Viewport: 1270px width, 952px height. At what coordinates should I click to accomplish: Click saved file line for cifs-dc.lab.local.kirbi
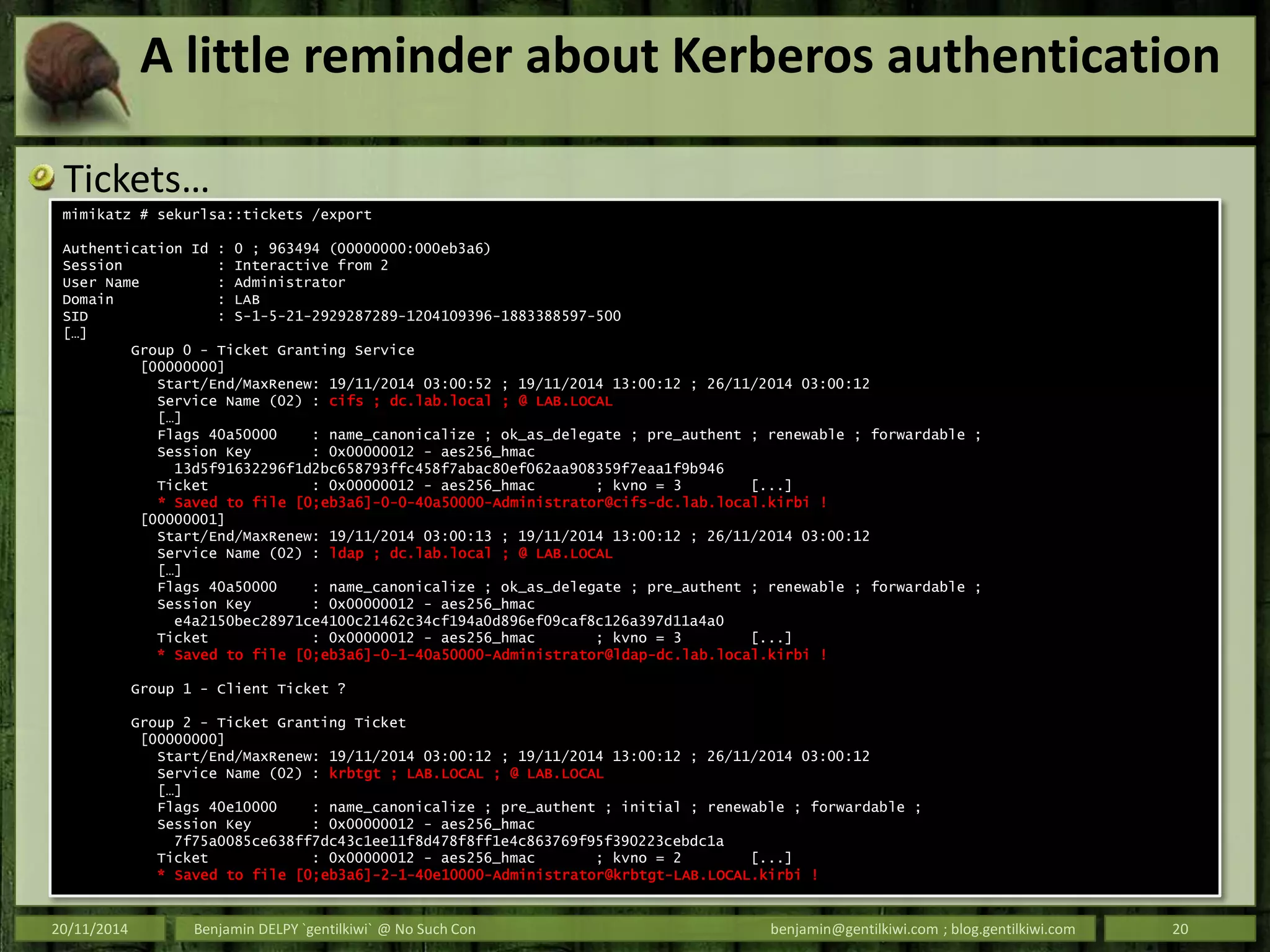(x=492, y=503)
